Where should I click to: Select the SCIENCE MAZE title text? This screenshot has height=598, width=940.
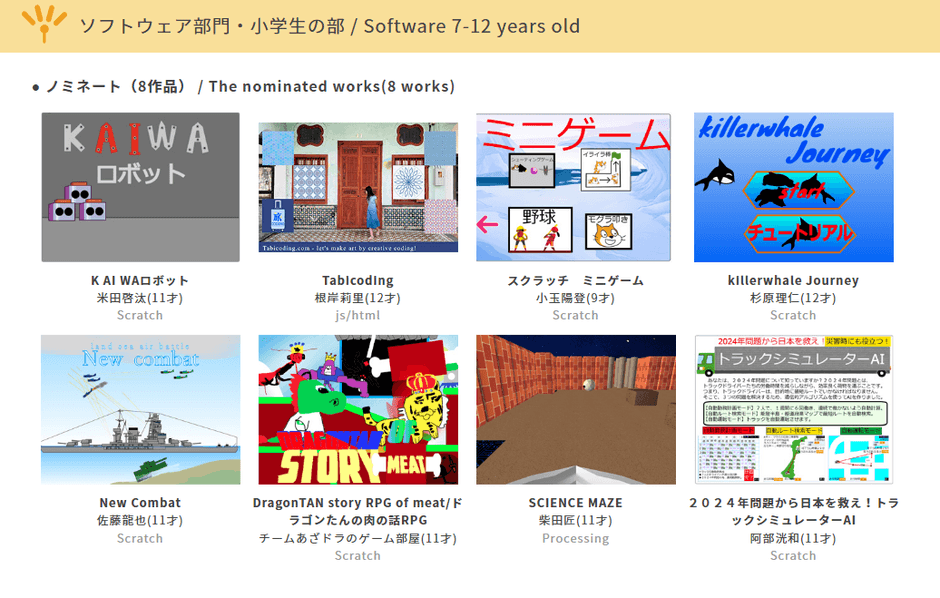575,503
